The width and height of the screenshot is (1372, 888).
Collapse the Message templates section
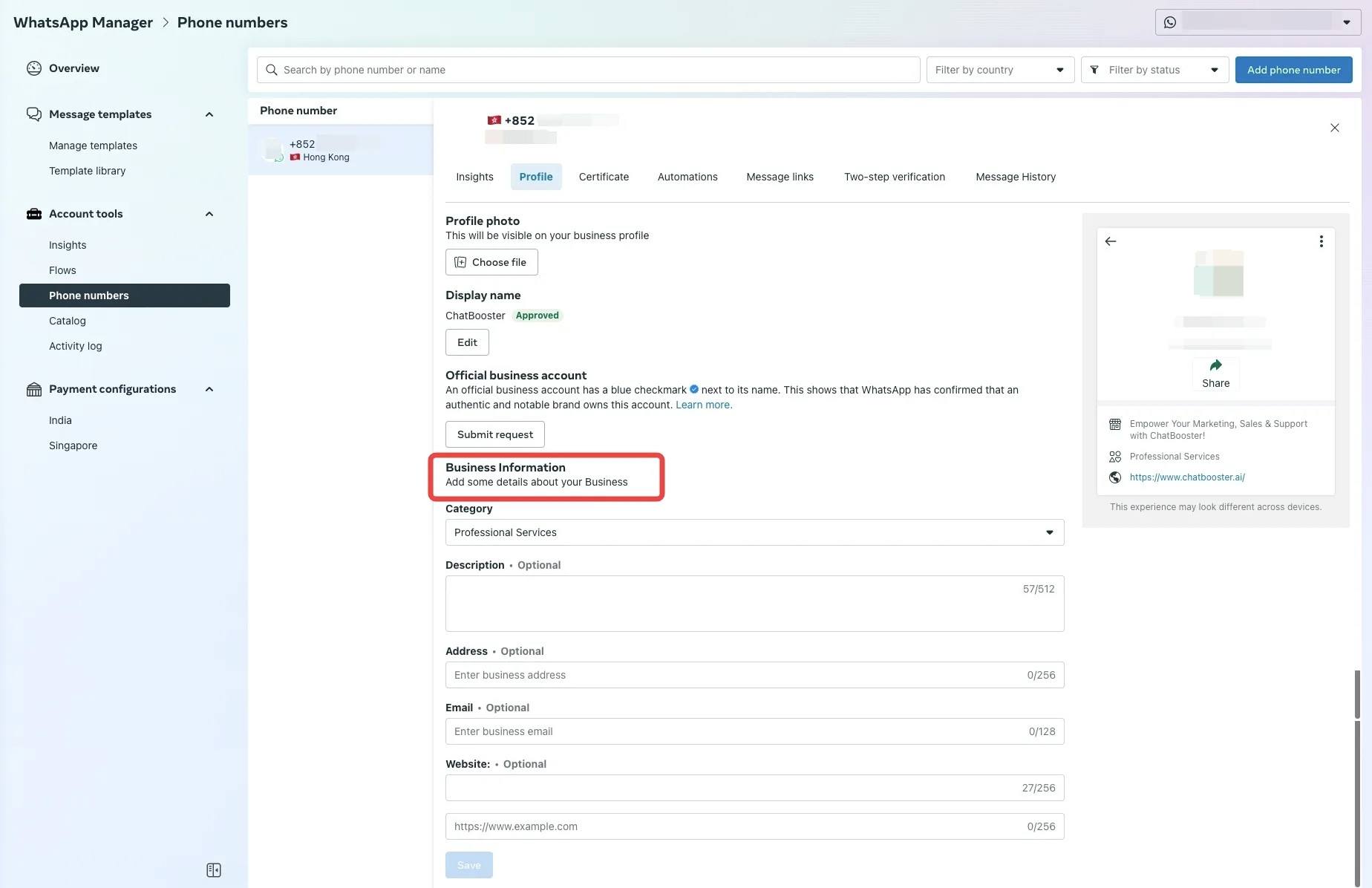point(209,114)
